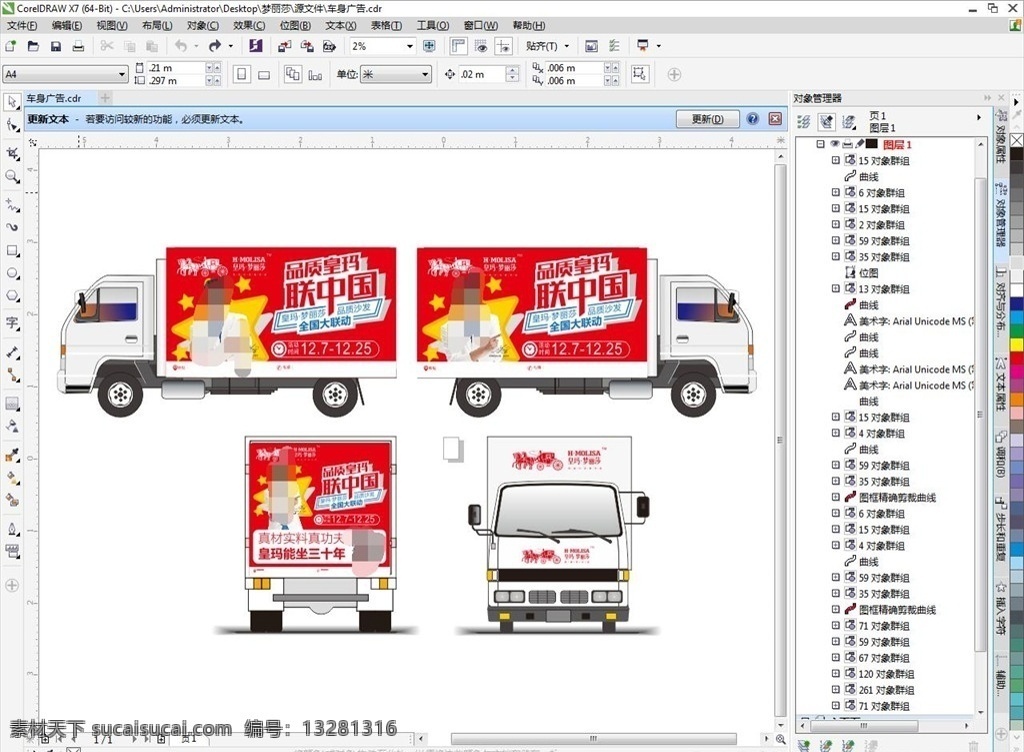Choose the Crop tool
This screenshot has height=752, width=1024.
[12, 154]
